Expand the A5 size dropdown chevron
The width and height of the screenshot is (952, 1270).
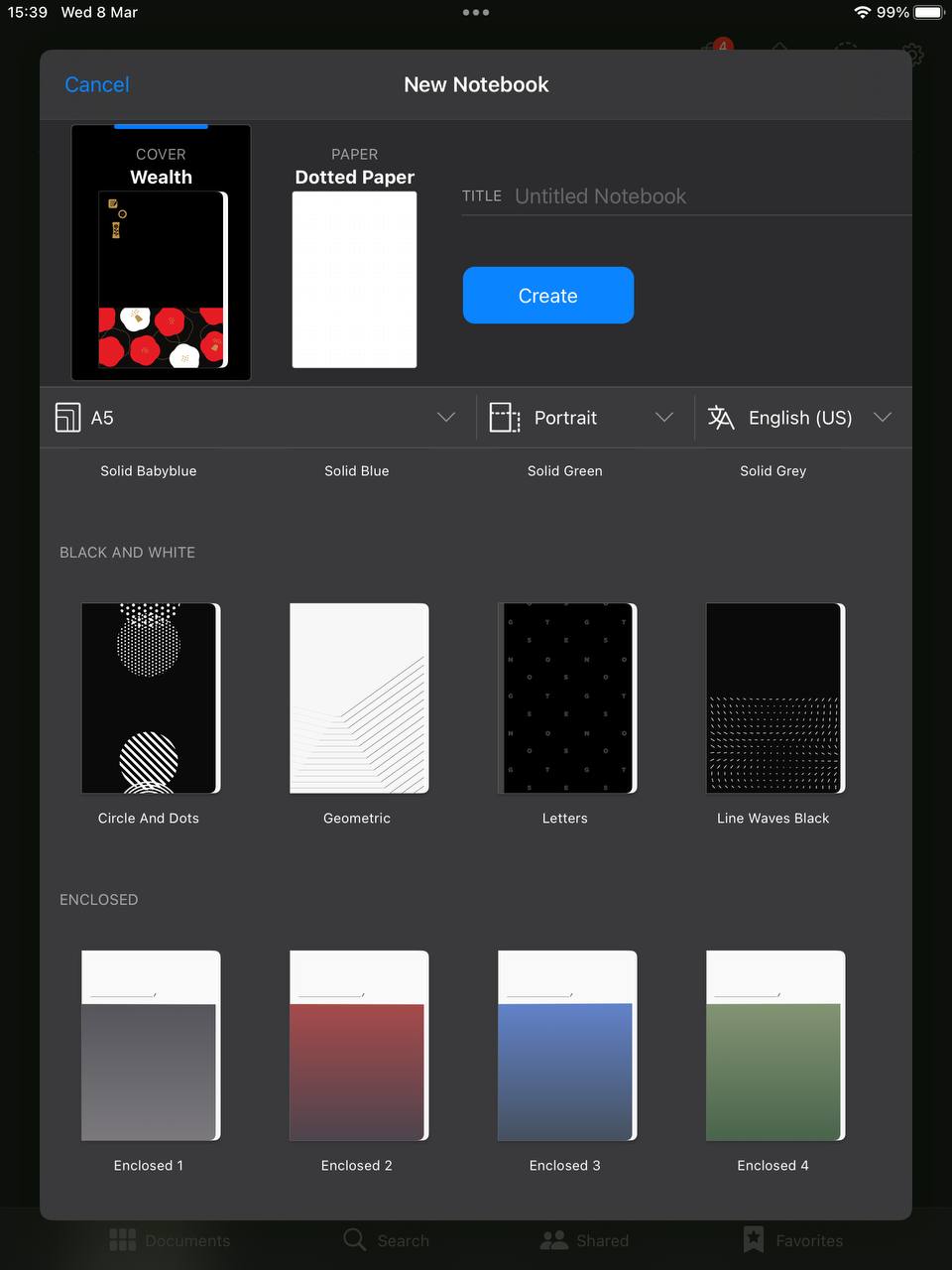pos(446,418)
